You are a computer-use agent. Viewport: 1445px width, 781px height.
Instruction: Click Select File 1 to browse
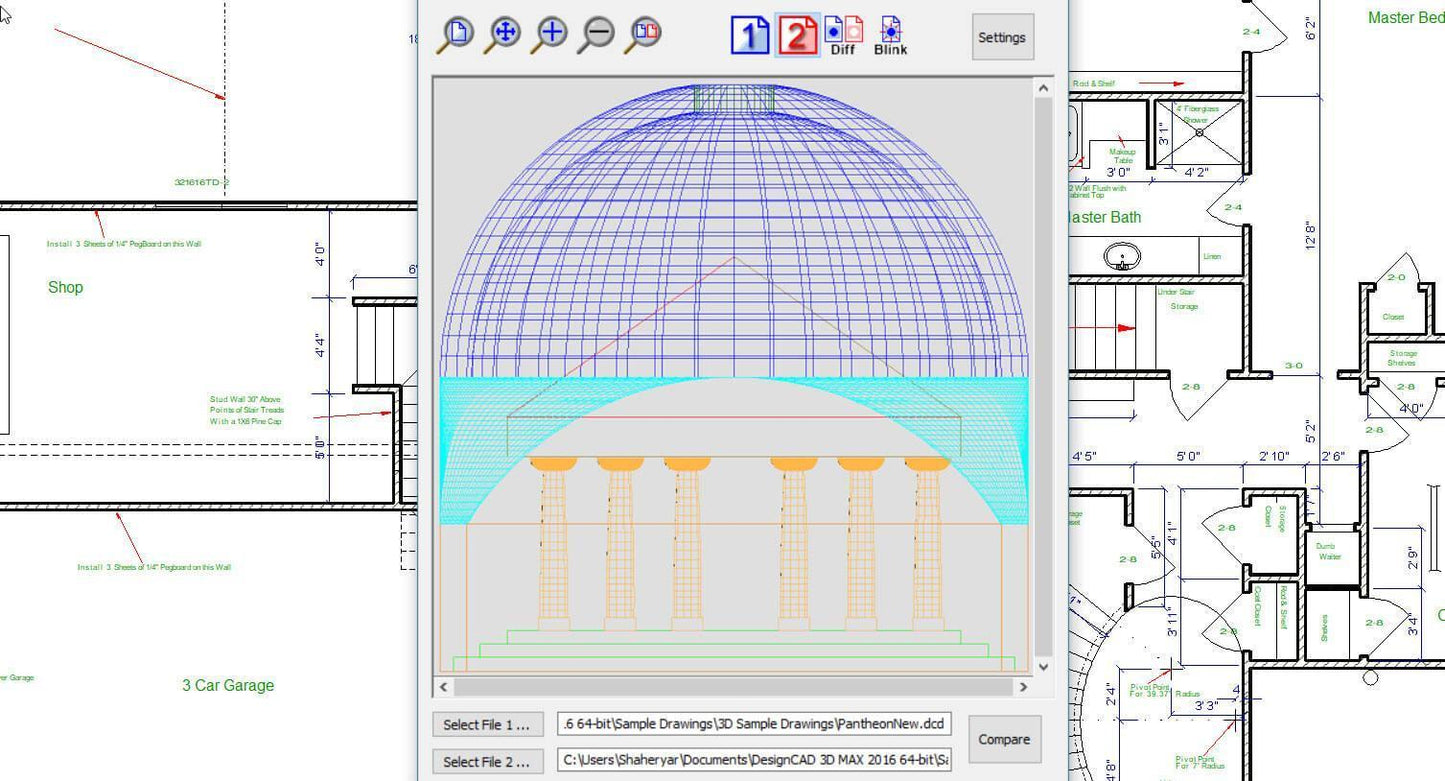pos(487,723)
